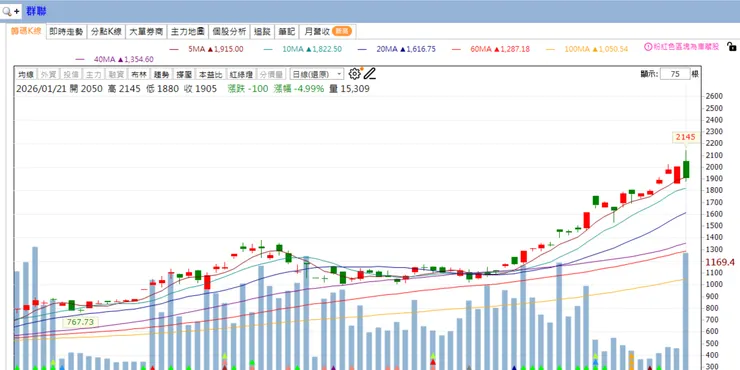Toggle the 趨勢 trend overlay
The height and width of the screenshot is (370, 740).
161,74
